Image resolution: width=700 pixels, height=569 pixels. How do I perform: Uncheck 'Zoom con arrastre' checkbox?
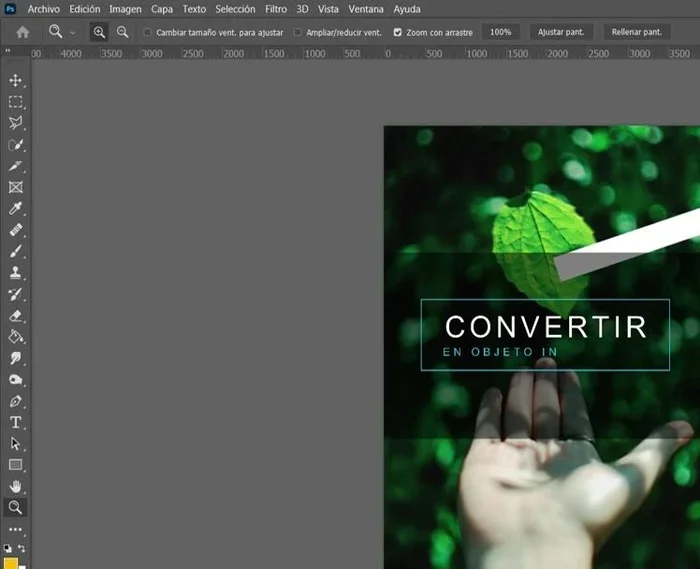click(x=398, y=32)
